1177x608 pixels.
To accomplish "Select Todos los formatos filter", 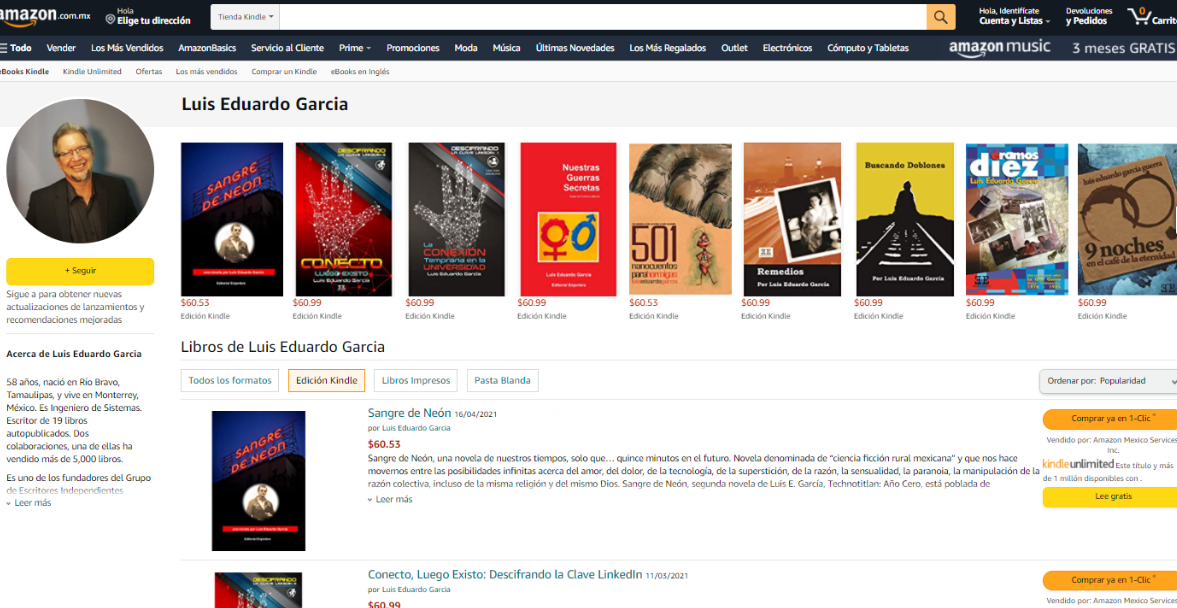I will click(230, 381).
